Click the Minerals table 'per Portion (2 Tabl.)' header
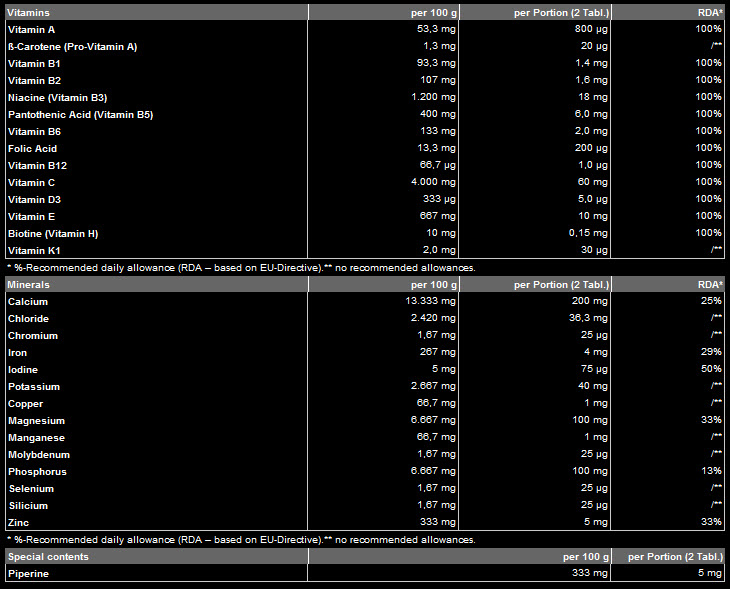This screenshot has width=730, height=589. pyautogui.click(x=561, y=284)
